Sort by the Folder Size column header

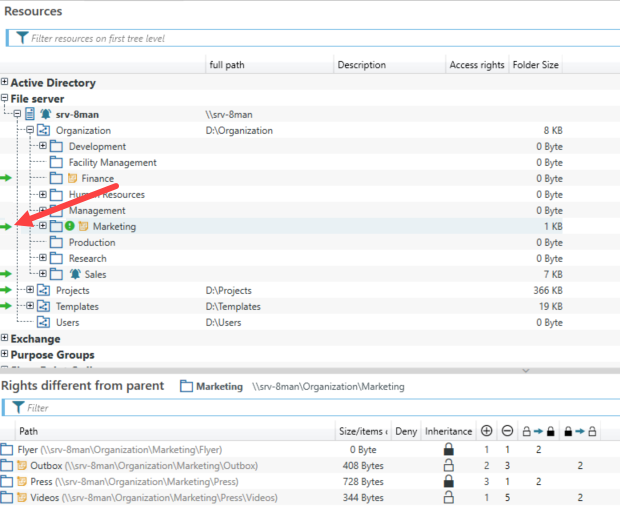[x=536, y=65]
